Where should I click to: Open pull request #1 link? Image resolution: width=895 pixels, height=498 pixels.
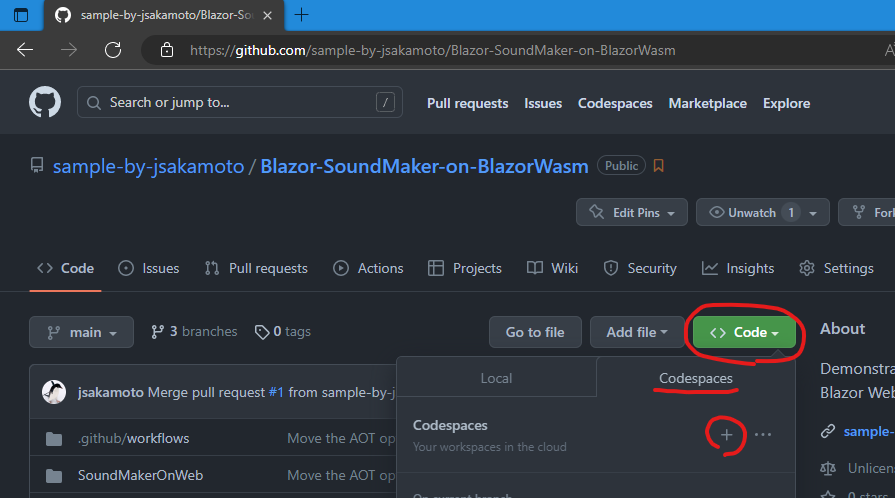(x=276, y=392)
